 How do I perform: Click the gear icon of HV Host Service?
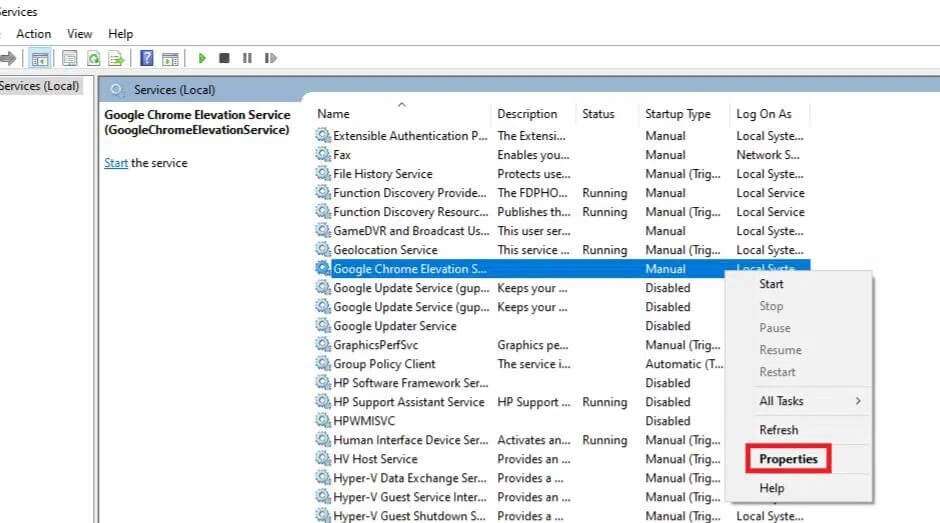click(323, 459)
